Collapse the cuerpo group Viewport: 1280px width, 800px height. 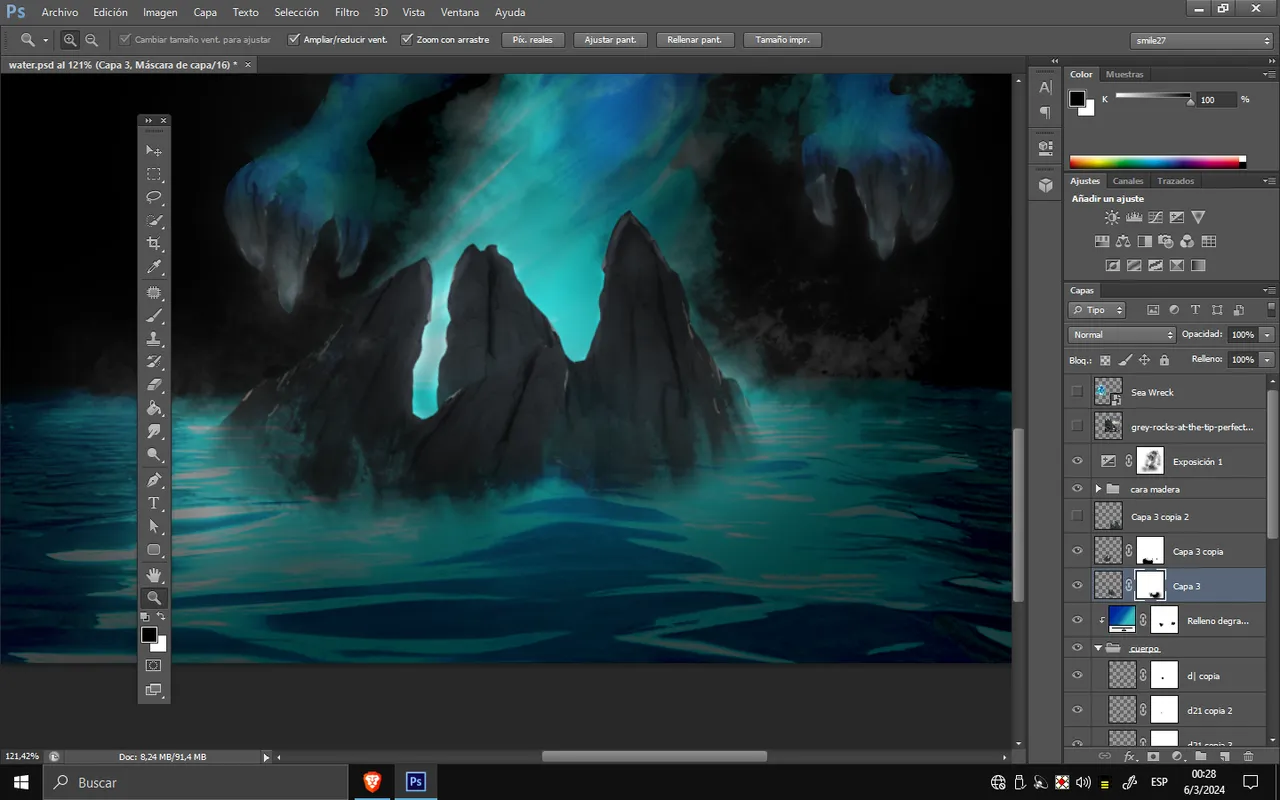pyautogui.click(x=1098, y=648)
